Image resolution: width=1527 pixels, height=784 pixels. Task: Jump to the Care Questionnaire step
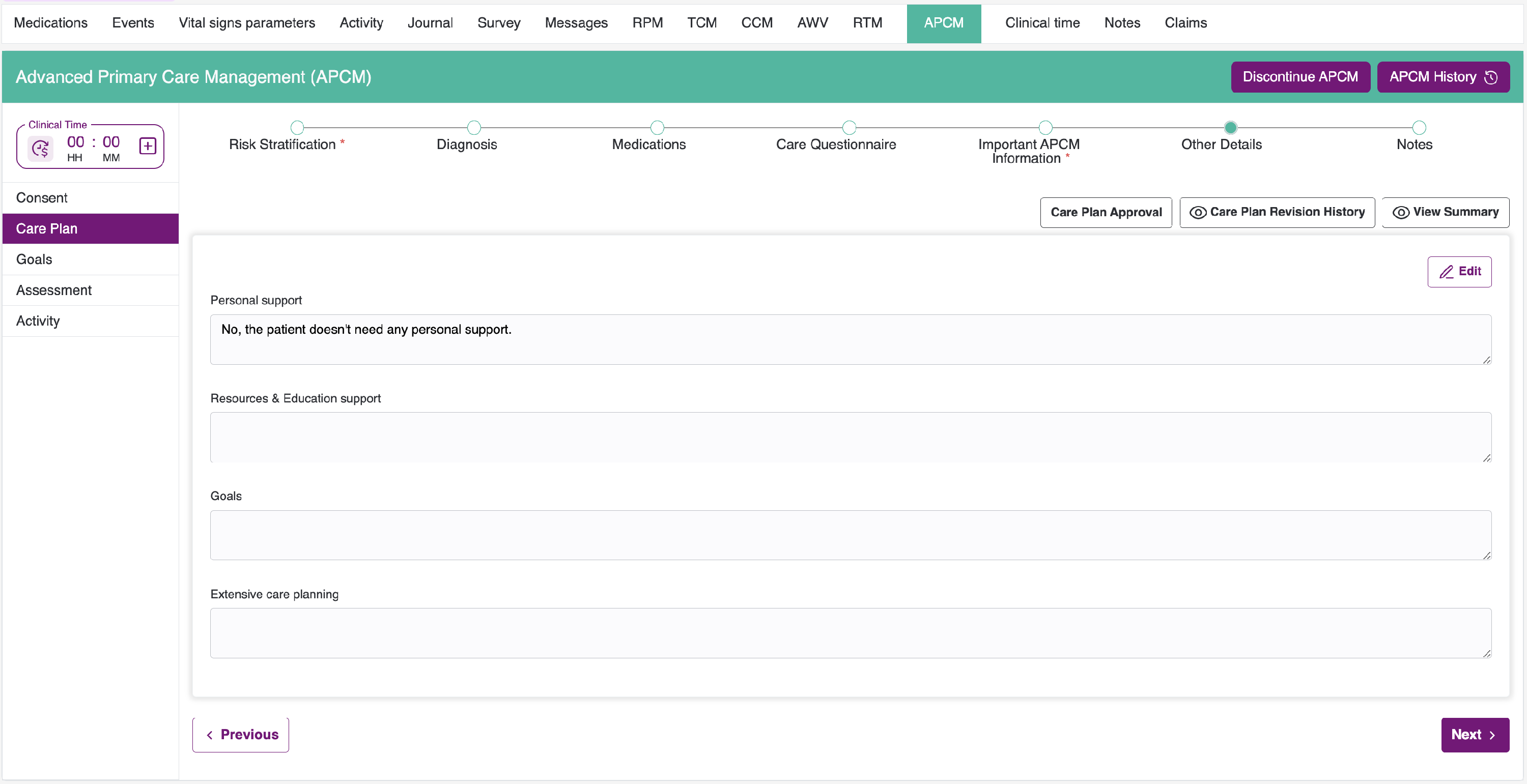tap(849, 127)
